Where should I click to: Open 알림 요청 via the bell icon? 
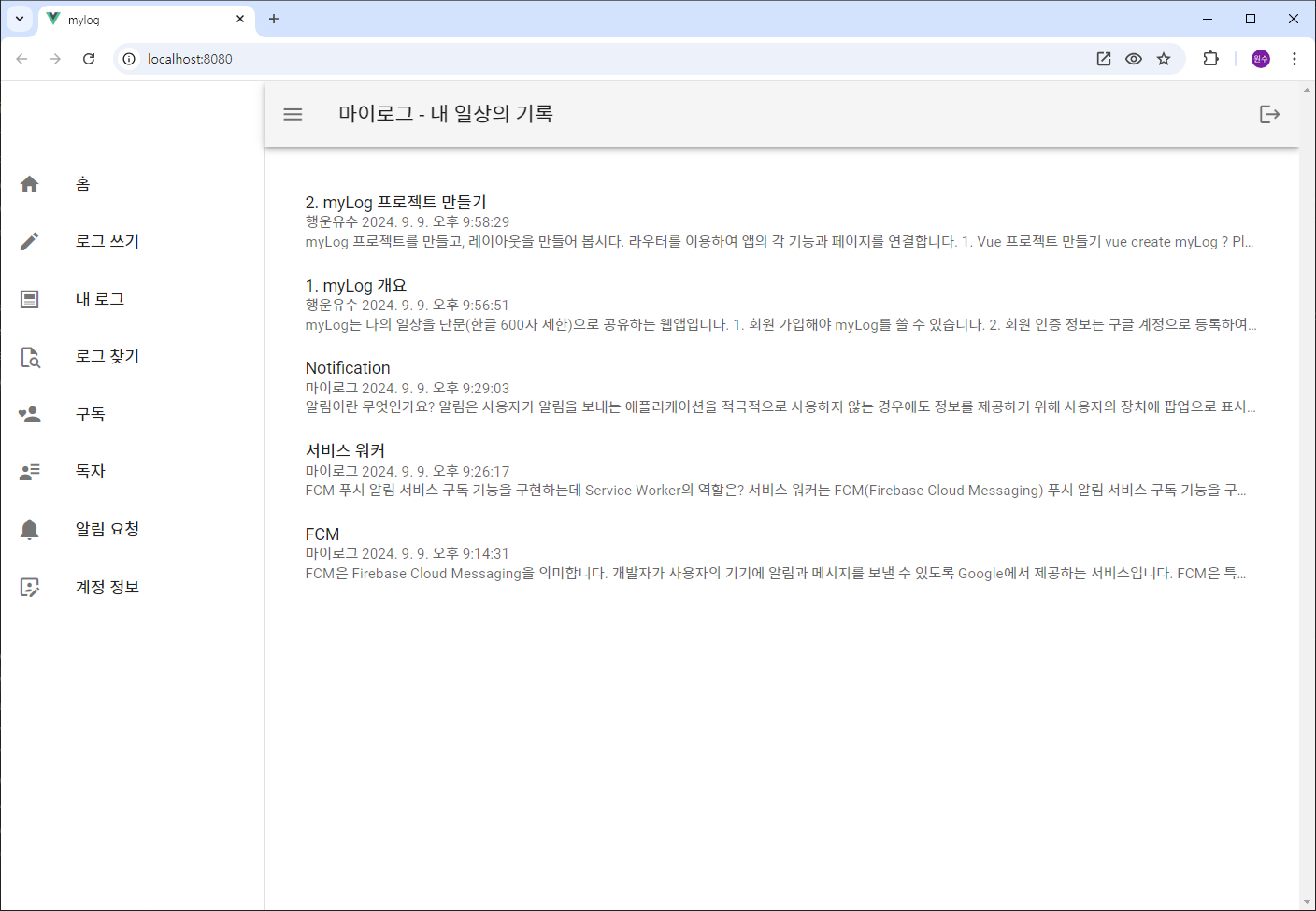(29, 528)
